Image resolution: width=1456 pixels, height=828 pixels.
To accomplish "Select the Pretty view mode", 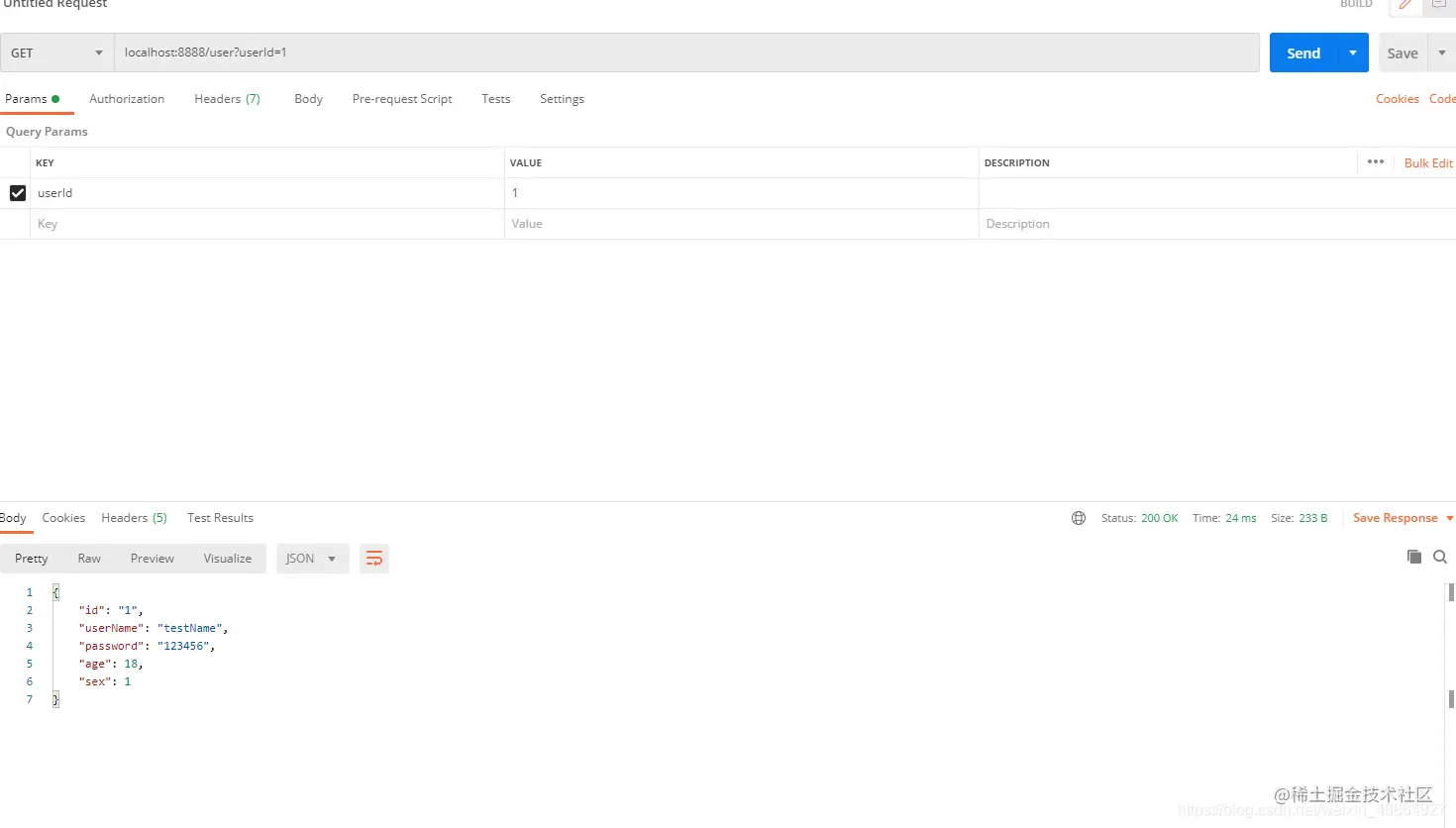I will click(x=32, y=559).
